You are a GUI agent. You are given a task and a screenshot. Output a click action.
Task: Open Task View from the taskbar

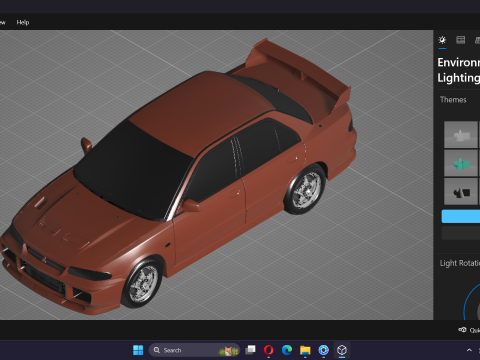click(x=250, y=350)
